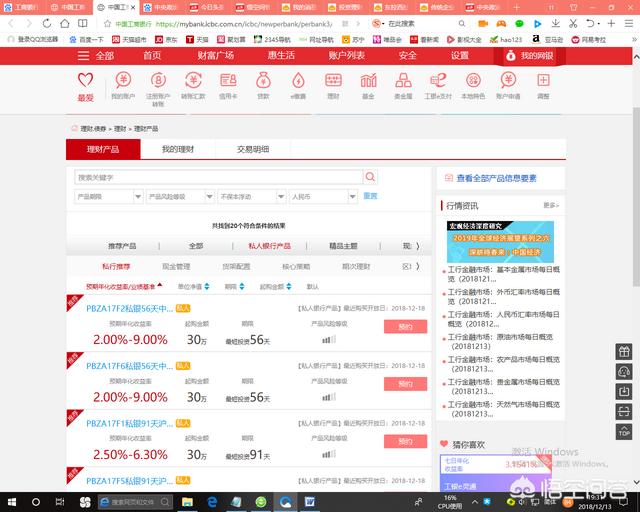640x512 pixels.
Task: Click 我的网银 button in red bar
Action: coord(529,56)
